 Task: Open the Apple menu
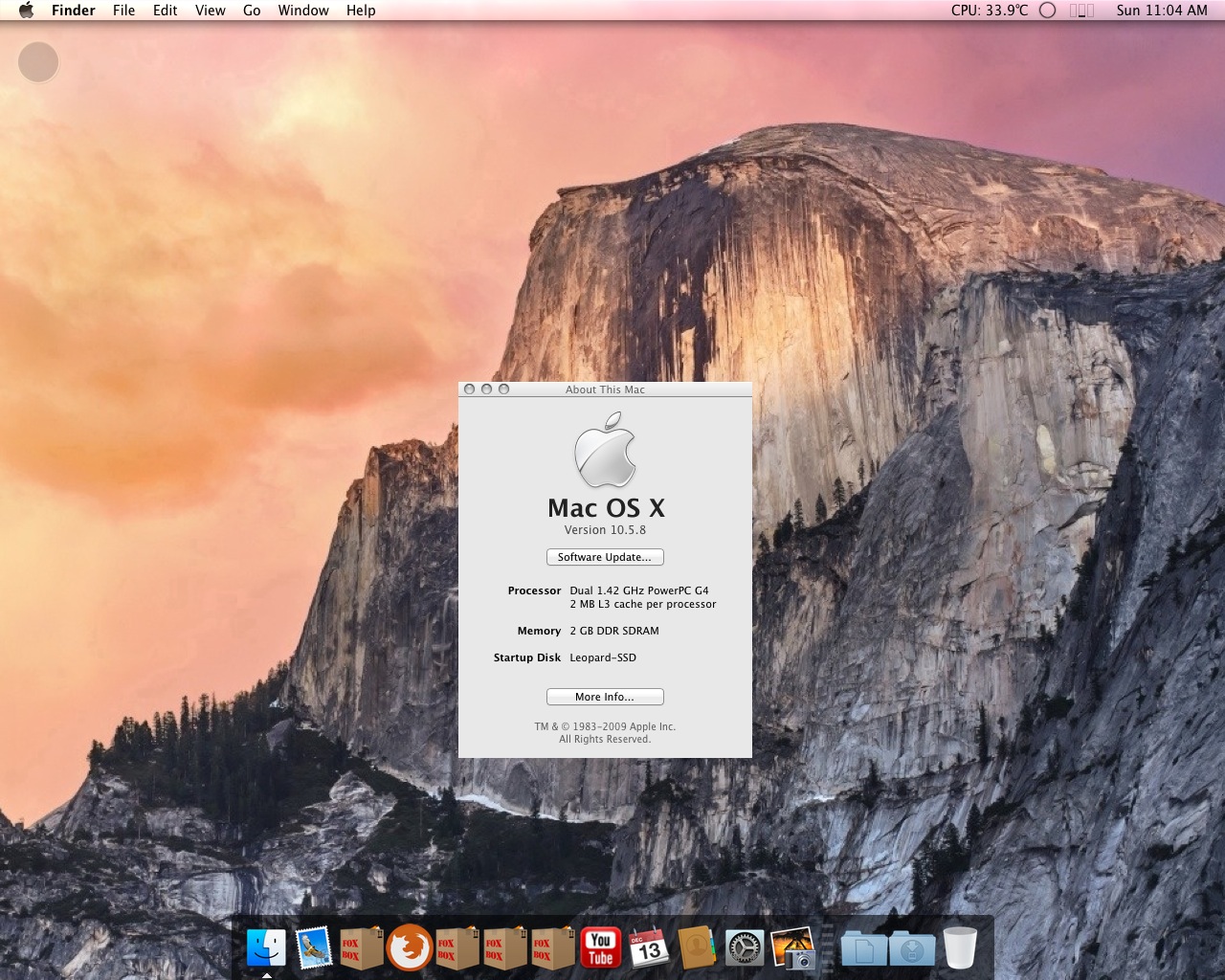pos(26,11)
